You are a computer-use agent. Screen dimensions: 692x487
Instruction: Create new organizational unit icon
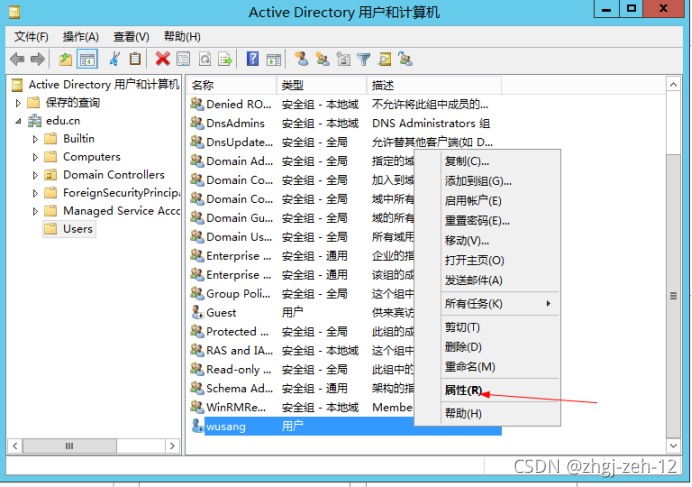[x=343, y=59]
